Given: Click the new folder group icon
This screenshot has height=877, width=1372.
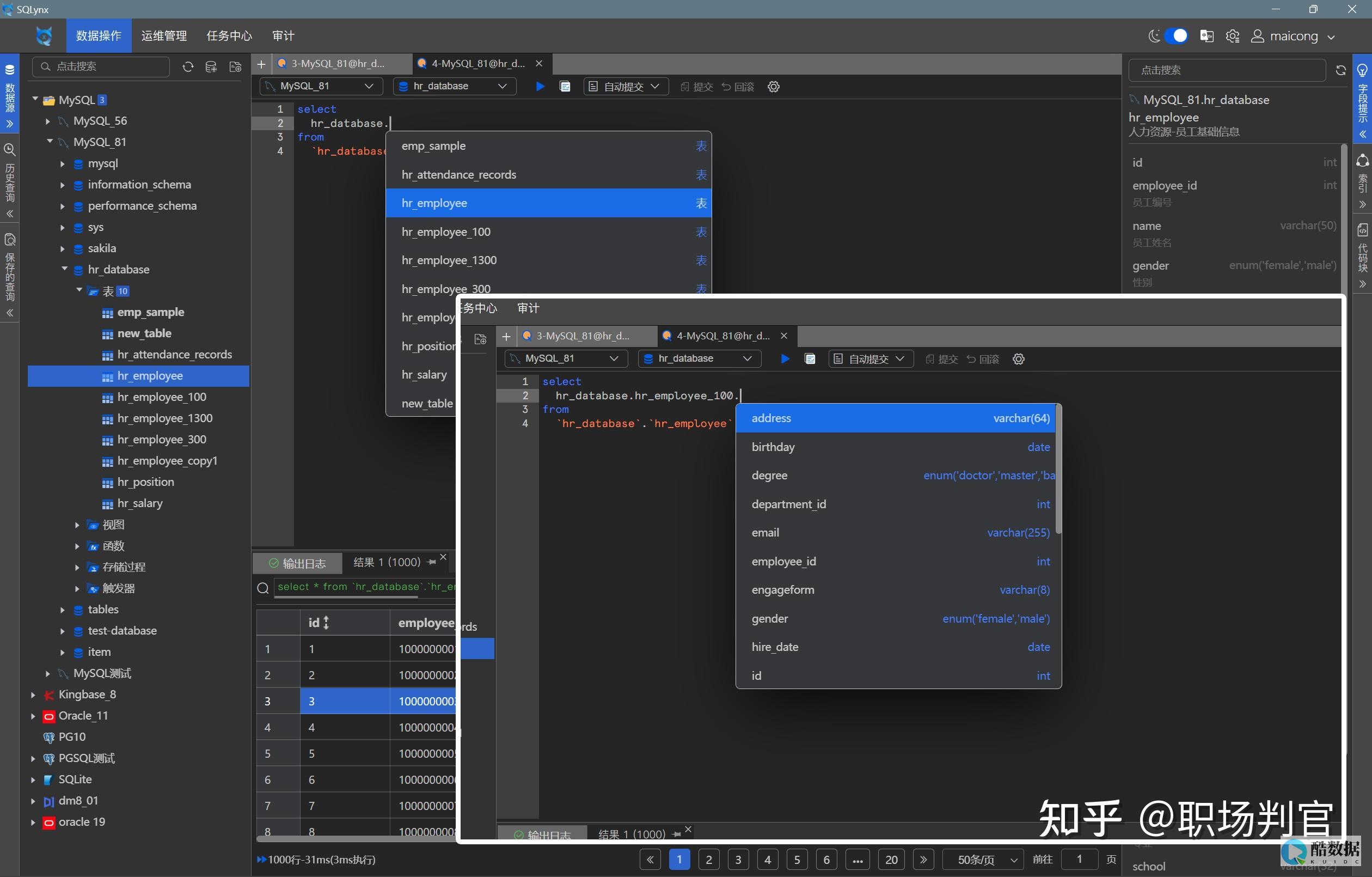Looking at the screenshot, I should [x=235, y=66].
